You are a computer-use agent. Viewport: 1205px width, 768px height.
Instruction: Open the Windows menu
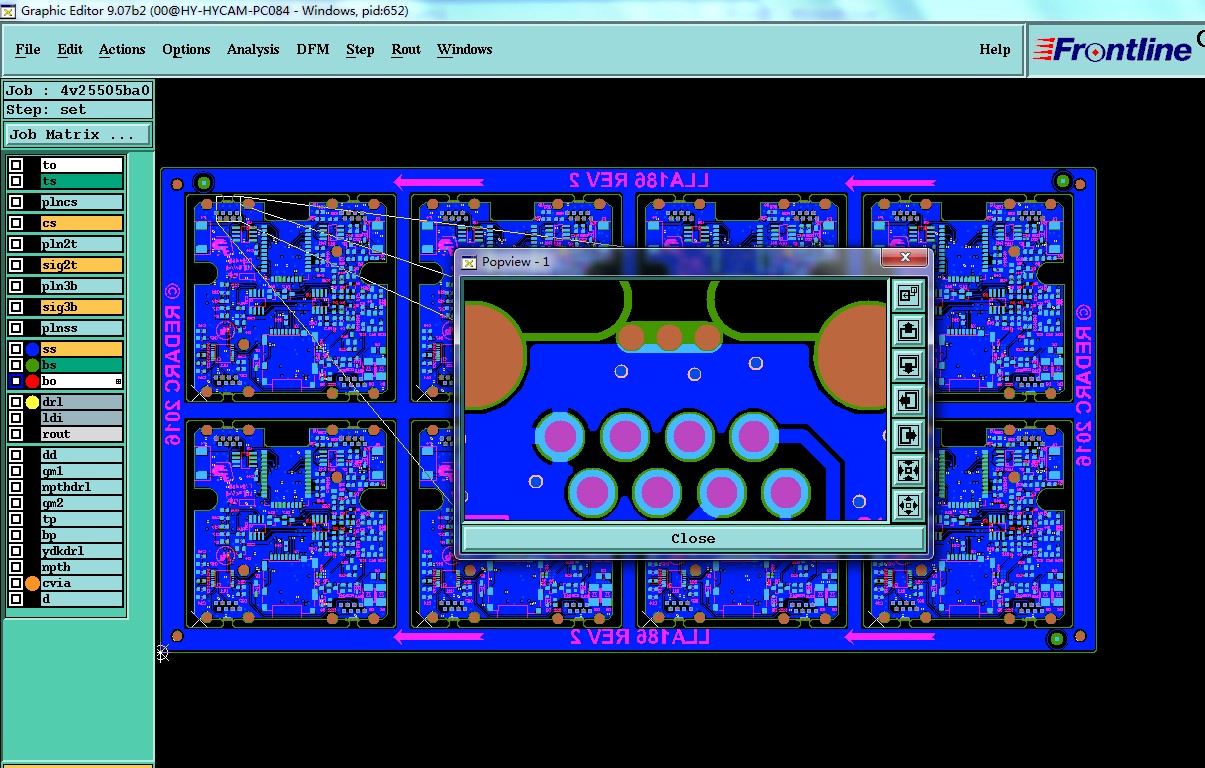click(x=465, y=49)
